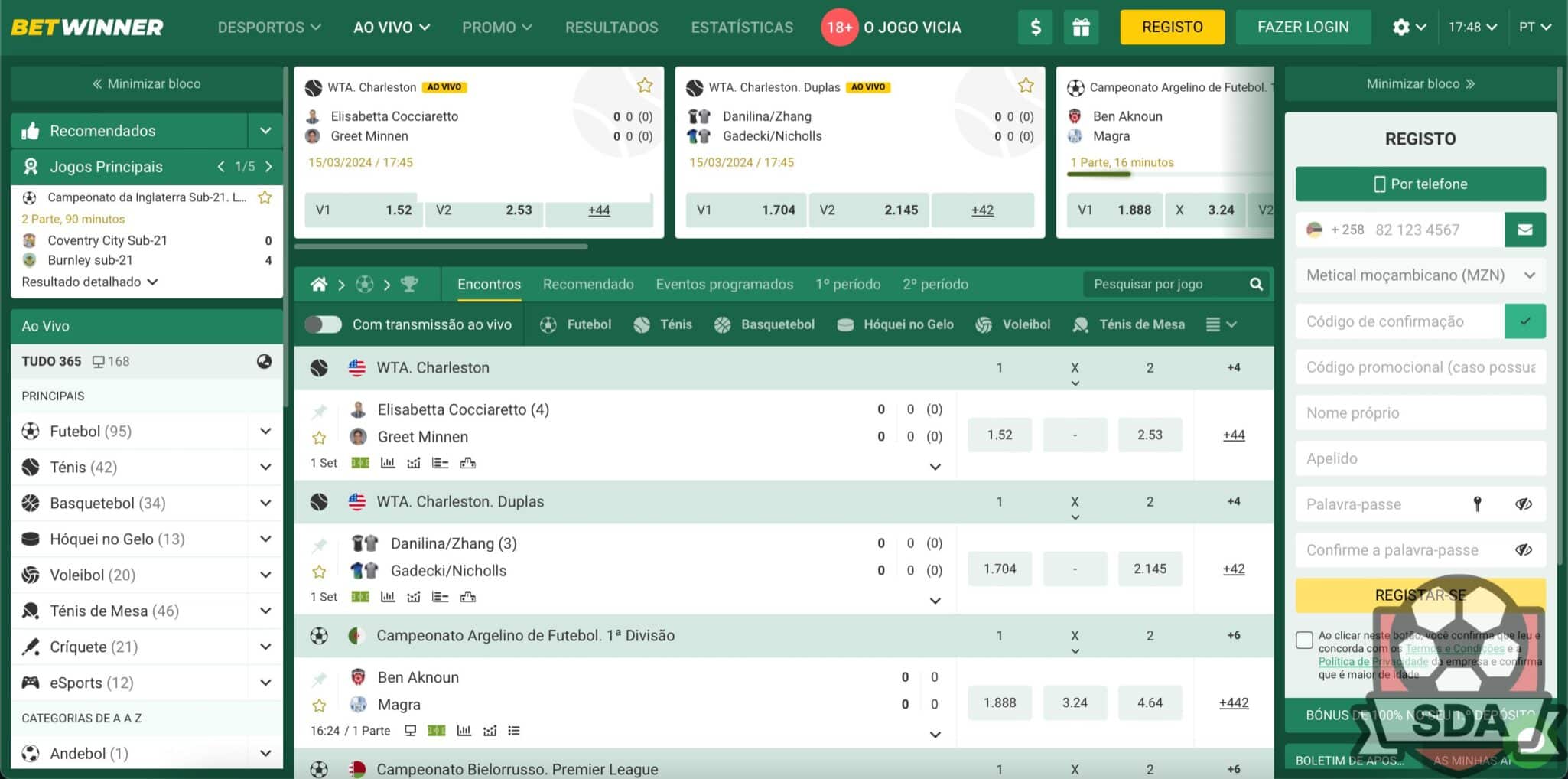Click the dollar sign payments icon
The height and width of the screenshot is (779, 1568).
(1035, 28)
